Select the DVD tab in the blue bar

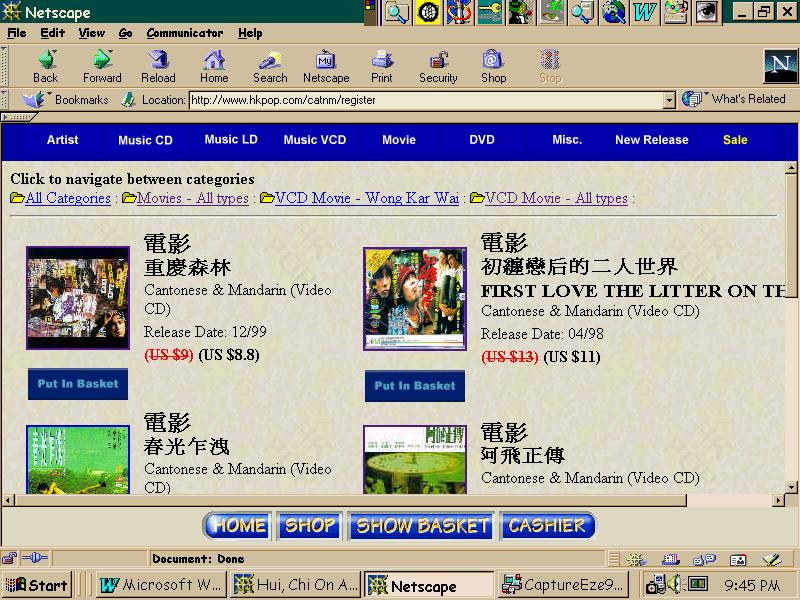point(482,140)
